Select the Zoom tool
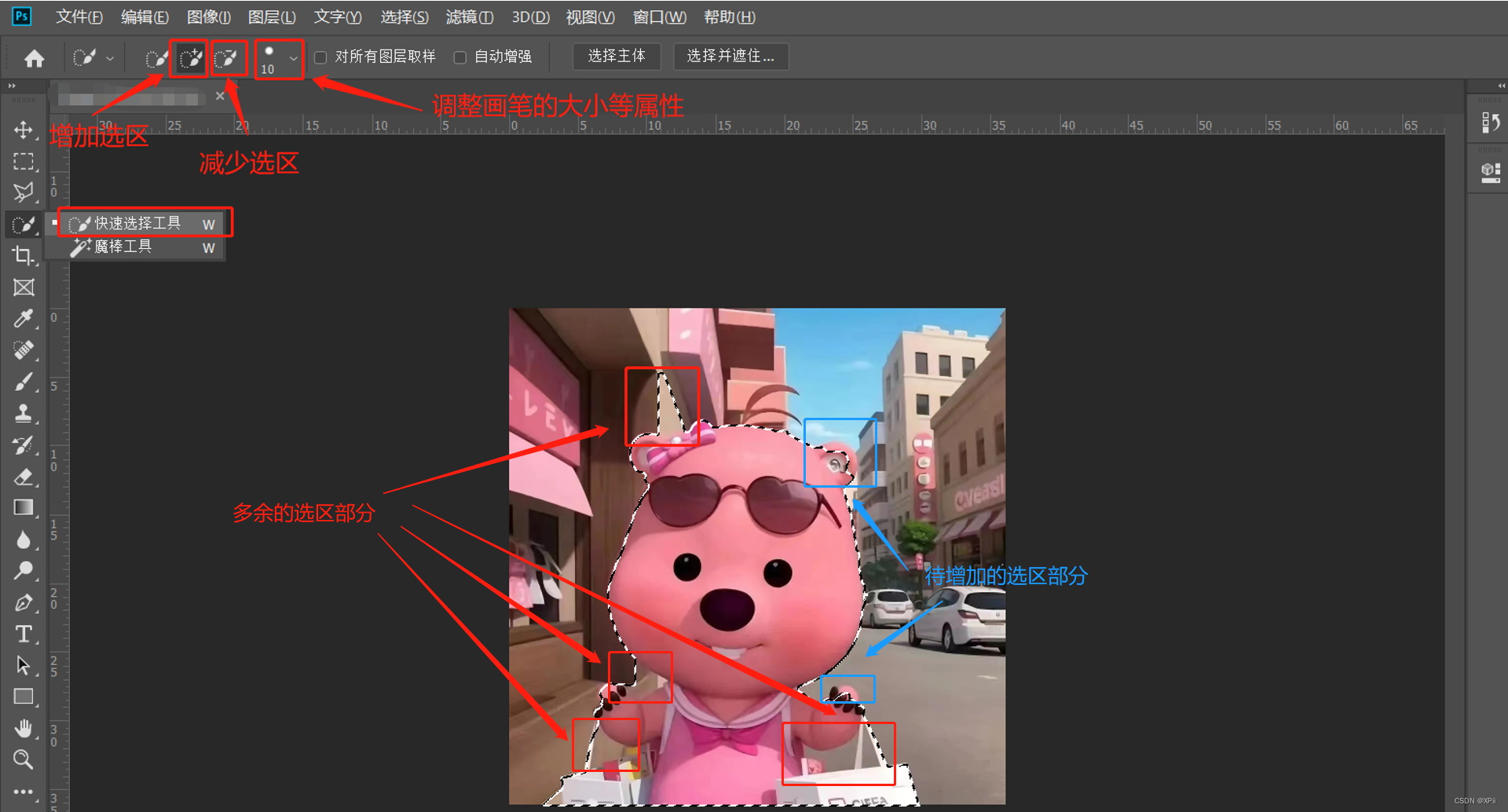 [24, 759]
